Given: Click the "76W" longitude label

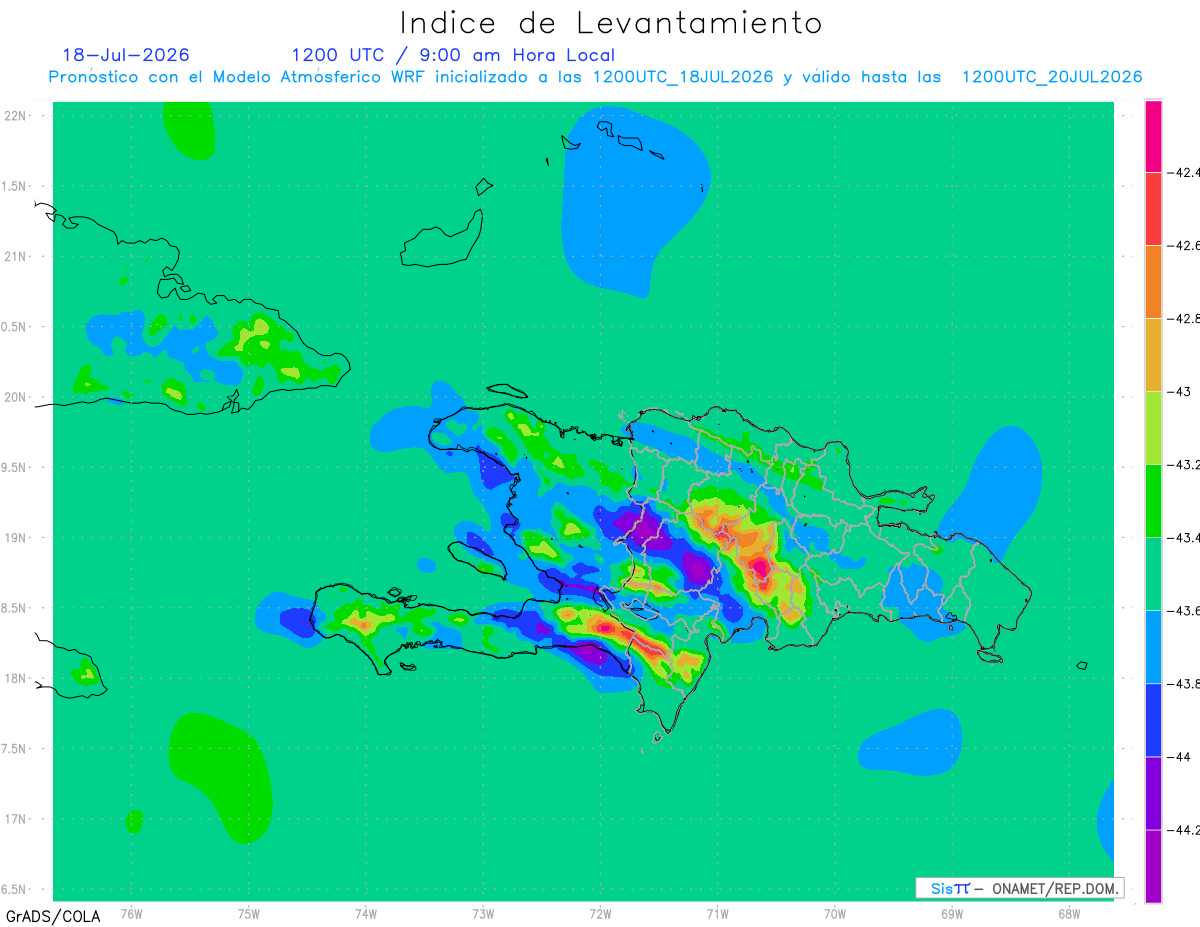Looking at the screenshot, I should (131, 913).
